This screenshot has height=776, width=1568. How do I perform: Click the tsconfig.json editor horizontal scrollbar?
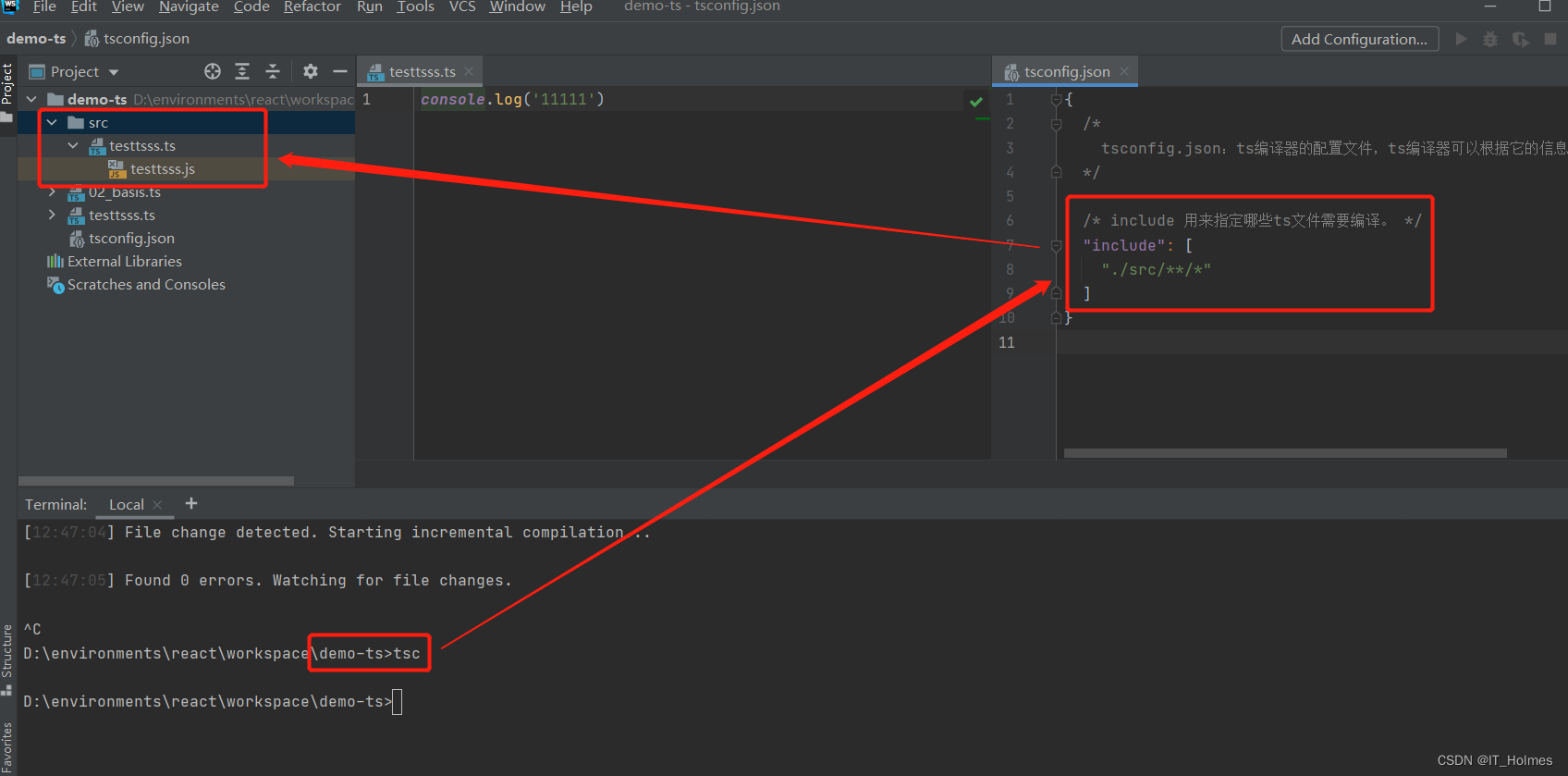[1285, 453]
